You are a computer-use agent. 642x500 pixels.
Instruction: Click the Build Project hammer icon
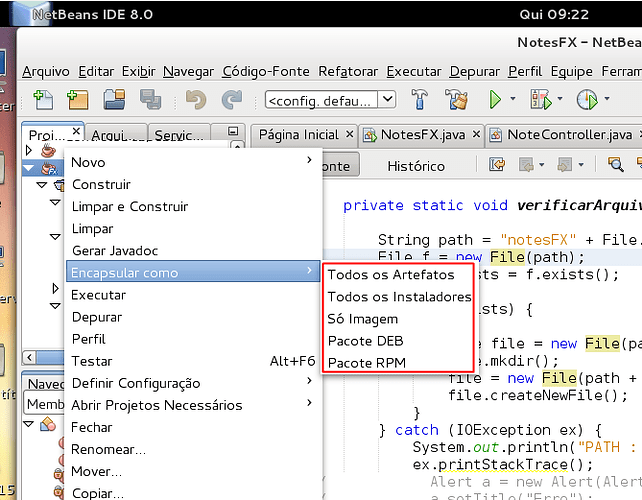(x=419, y=100)
